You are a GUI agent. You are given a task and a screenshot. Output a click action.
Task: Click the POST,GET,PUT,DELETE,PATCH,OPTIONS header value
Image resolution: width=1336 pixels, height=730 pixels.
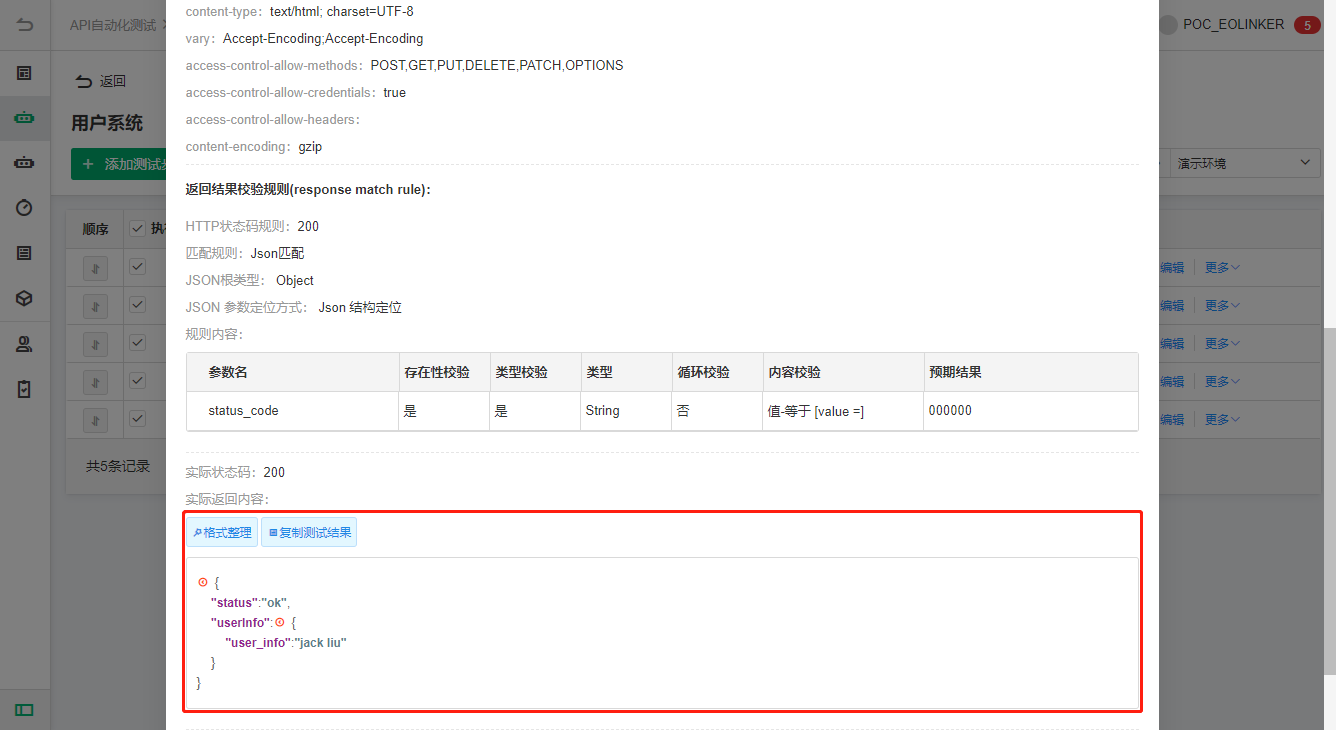click(497, 66)
